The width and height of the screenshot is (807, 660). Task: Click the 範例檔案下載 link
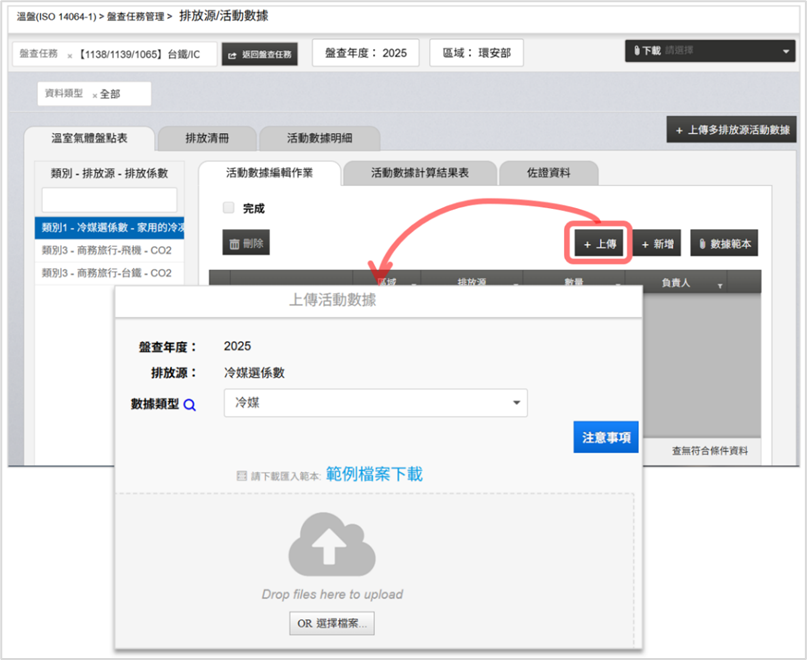tap(374, 474)
